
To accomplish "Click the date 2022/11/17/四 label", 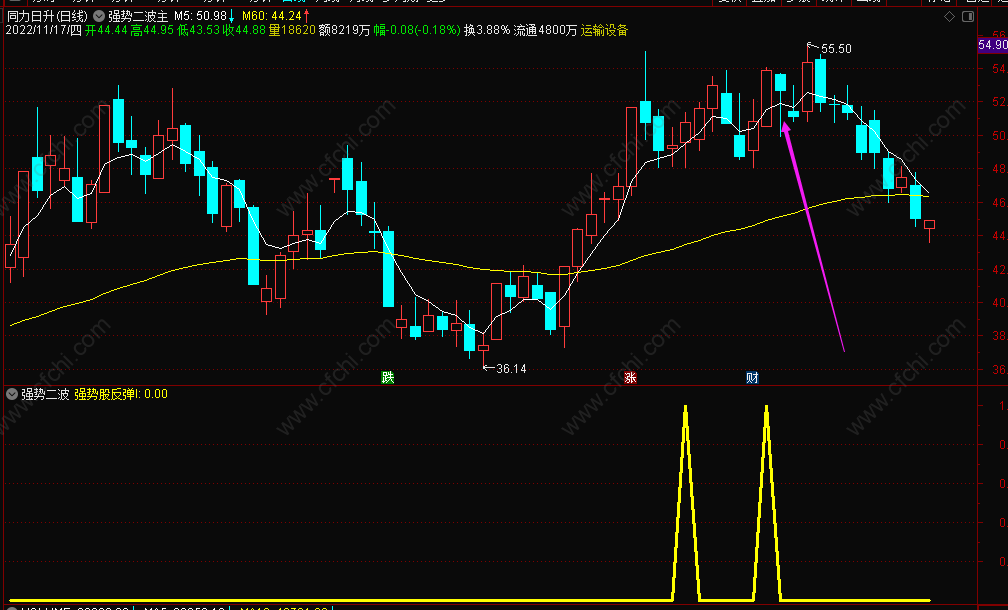I will (x=44, y=30).
